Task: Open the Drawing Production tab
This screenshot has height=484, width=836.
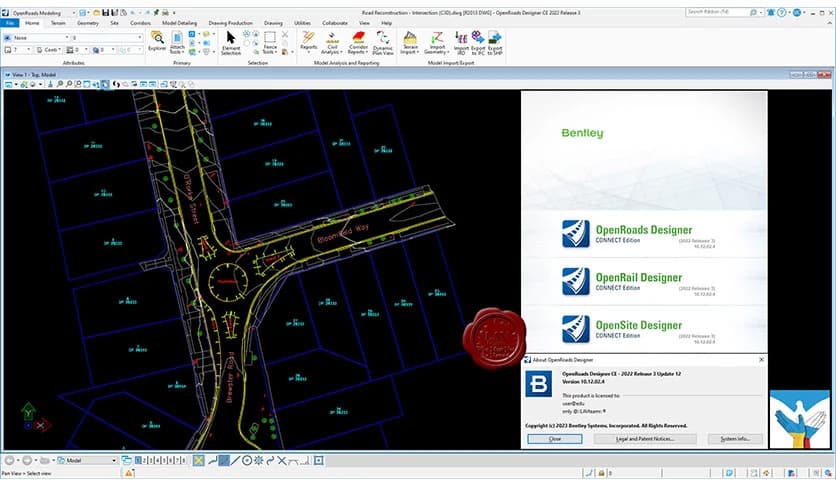Action: pyautogui.click(x=231, y=22)
